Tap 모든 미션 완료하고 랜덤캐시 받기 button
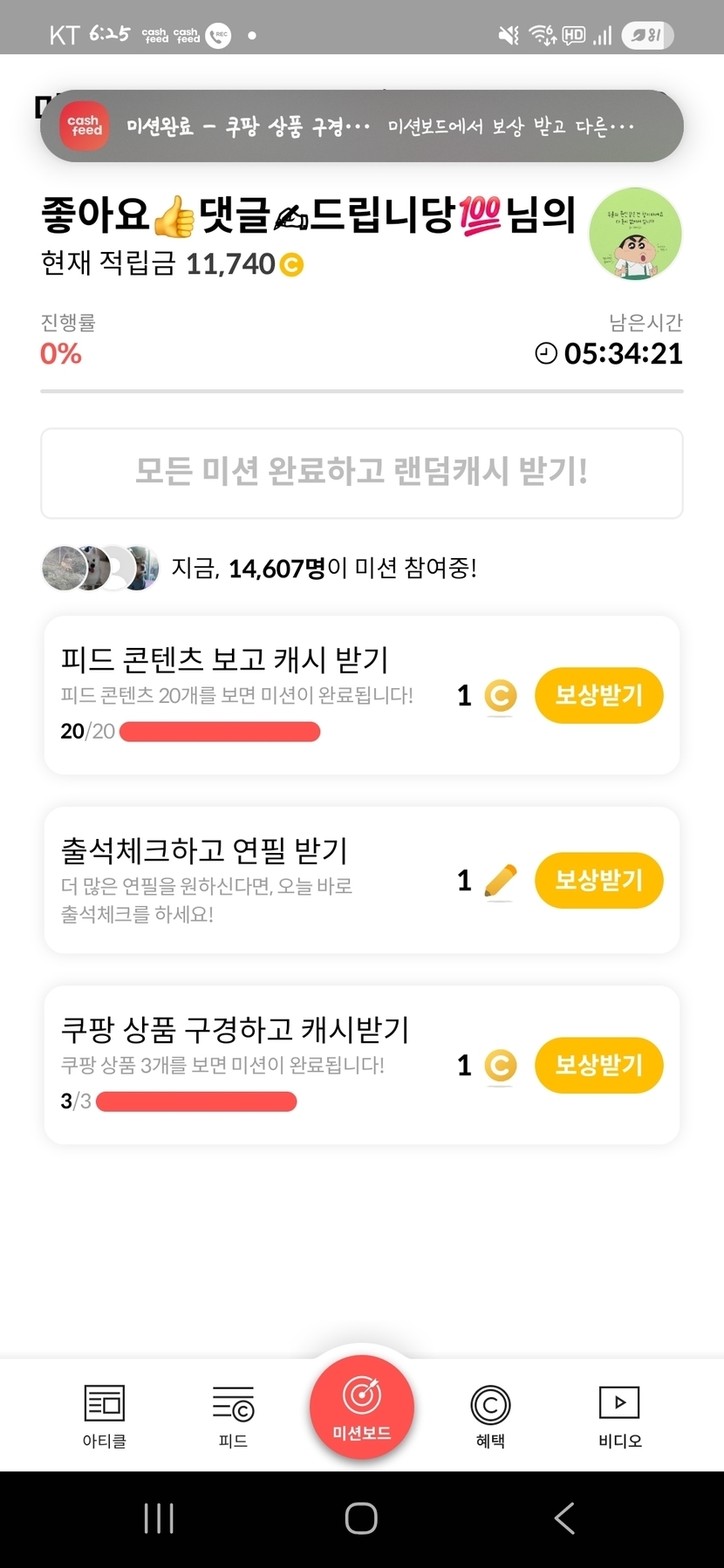The image size is (724, 1568). (361, 473)
